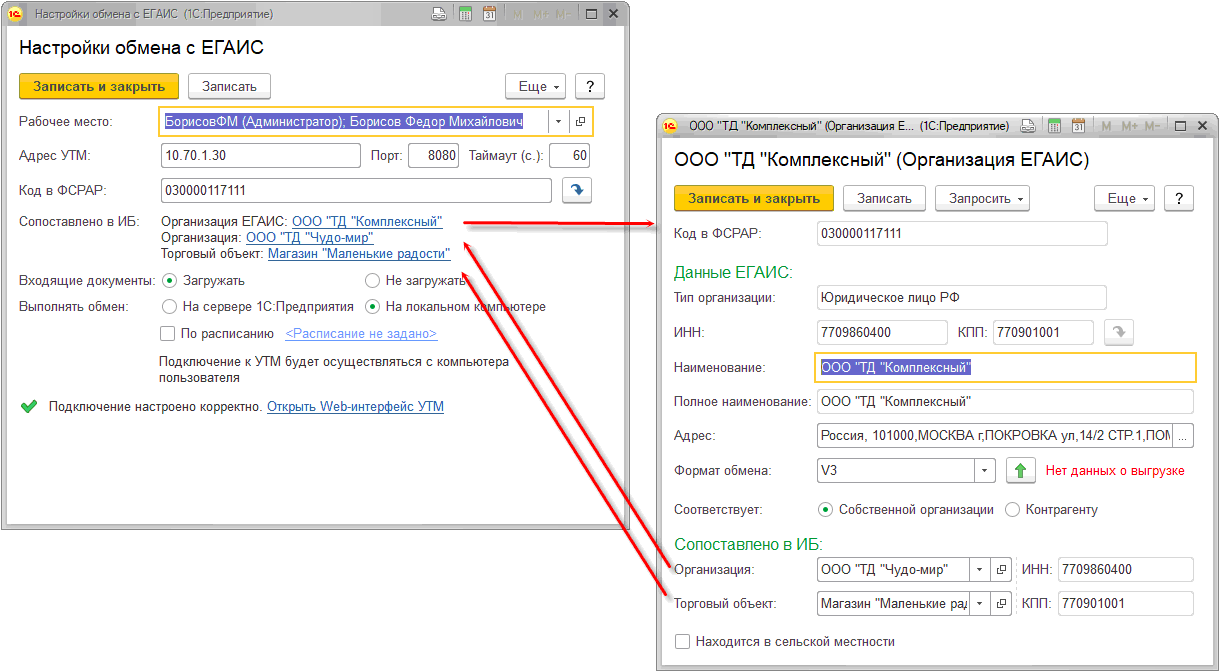Toggle Находится в сельской местности checkbox
The width and height of the screenshot is (1220, 671).
point(682,641)
